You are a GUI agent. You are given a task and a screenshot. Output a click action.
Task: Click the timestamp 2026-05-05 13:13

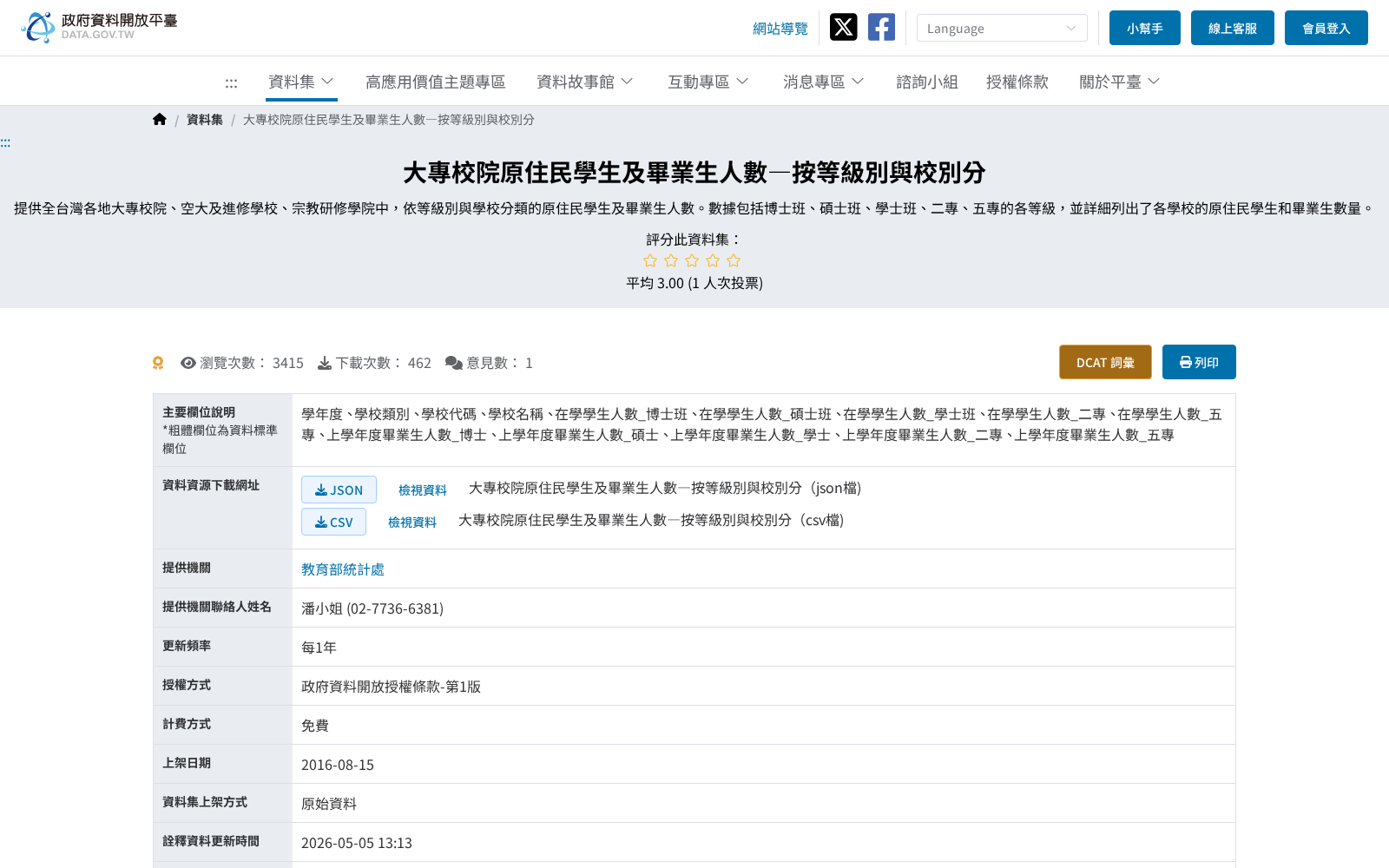(357, 843)
